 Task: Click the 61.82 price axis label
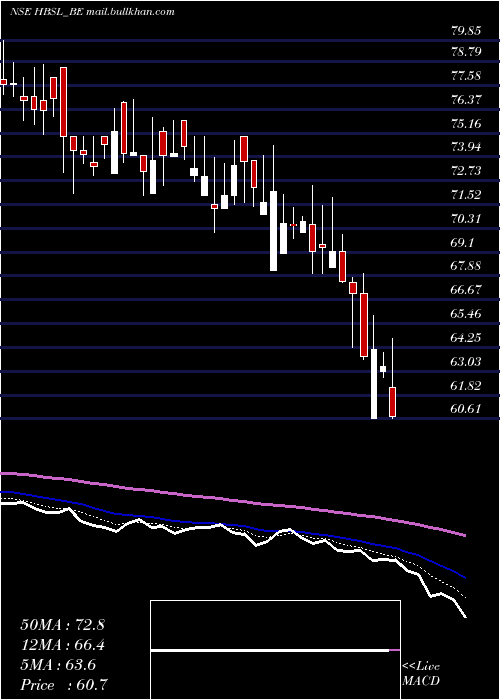pos(466,386)
